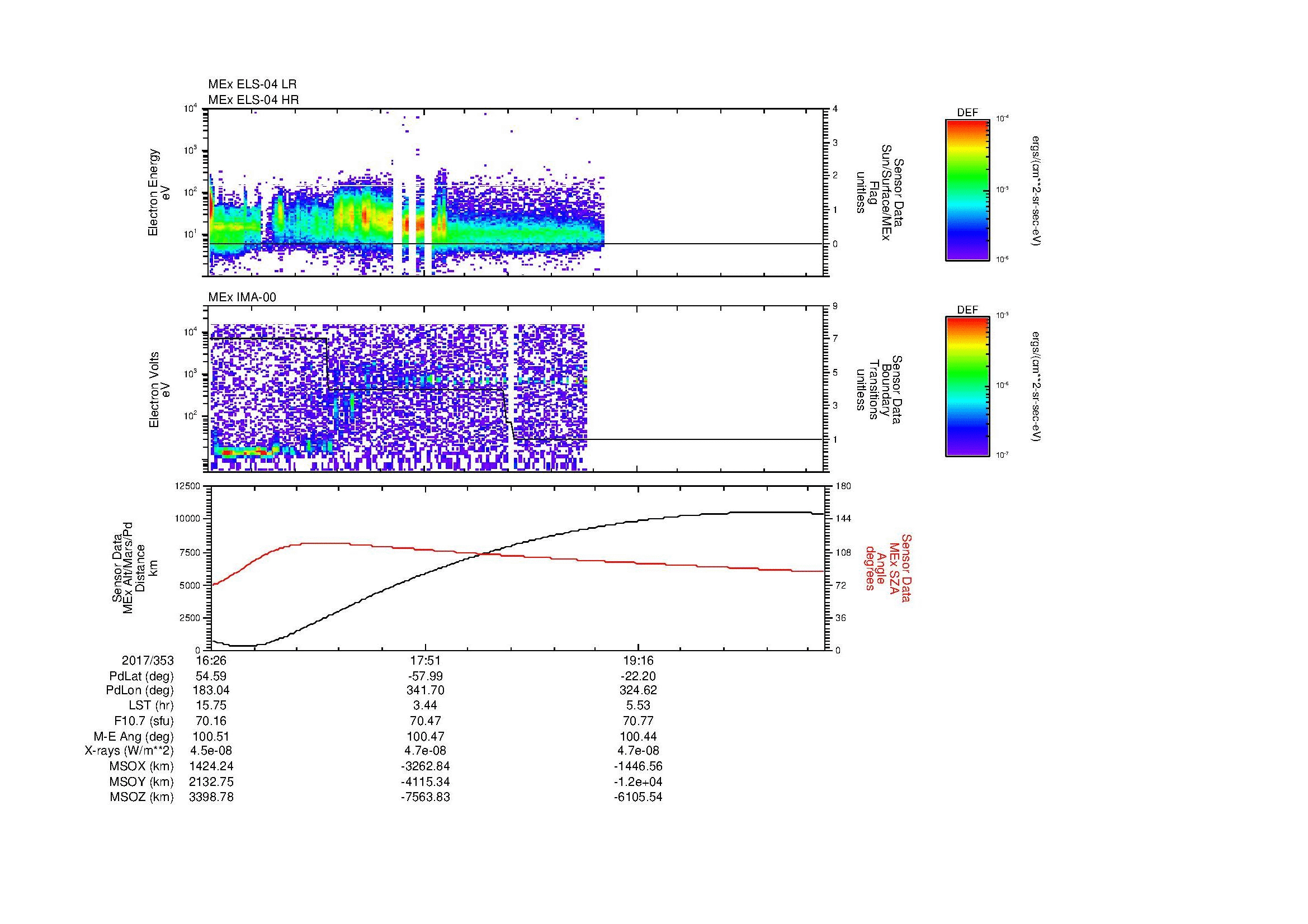Click the LST value '3.44'
The height and width of the screenshot is (924, 1308).
coord(426,706)
